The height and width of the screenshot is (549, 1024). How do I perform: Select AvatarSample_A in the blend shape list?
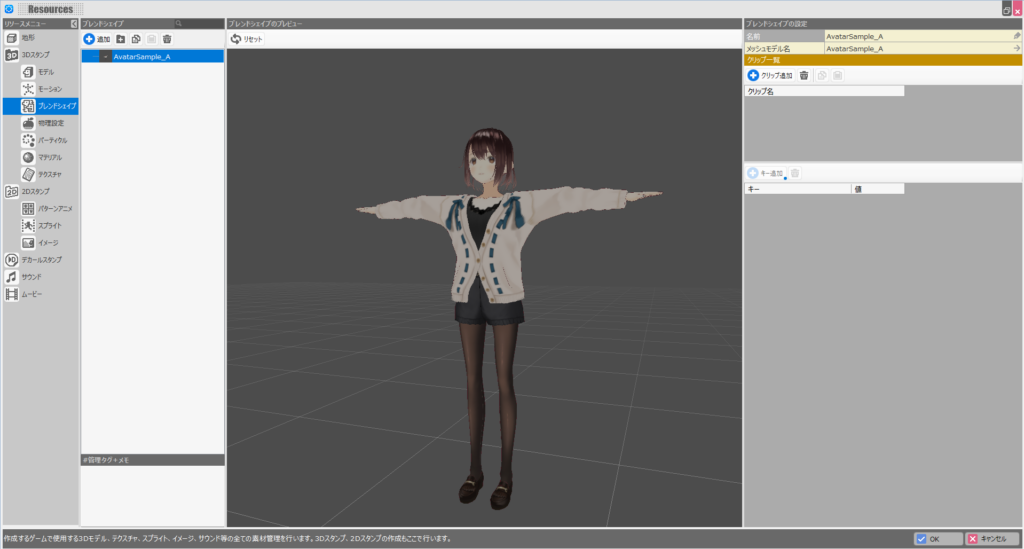(x=141, y=57)
